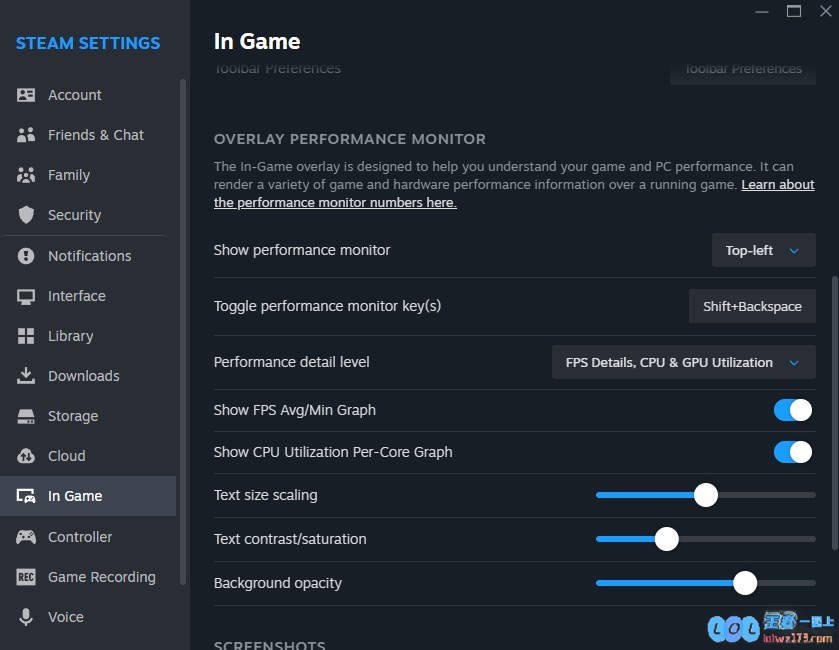Click the Library grid icon
Image resolution: width=839 pixels, height=650 pixels.
[x=26, y=336]
